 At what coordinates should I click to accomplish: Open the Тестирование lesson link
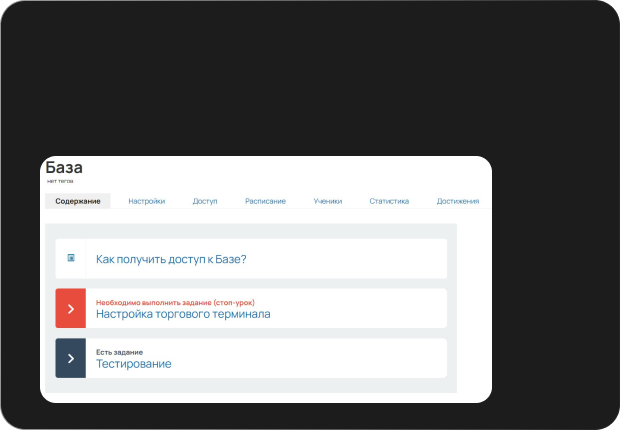pyautogui.click(x=134, y=364)
